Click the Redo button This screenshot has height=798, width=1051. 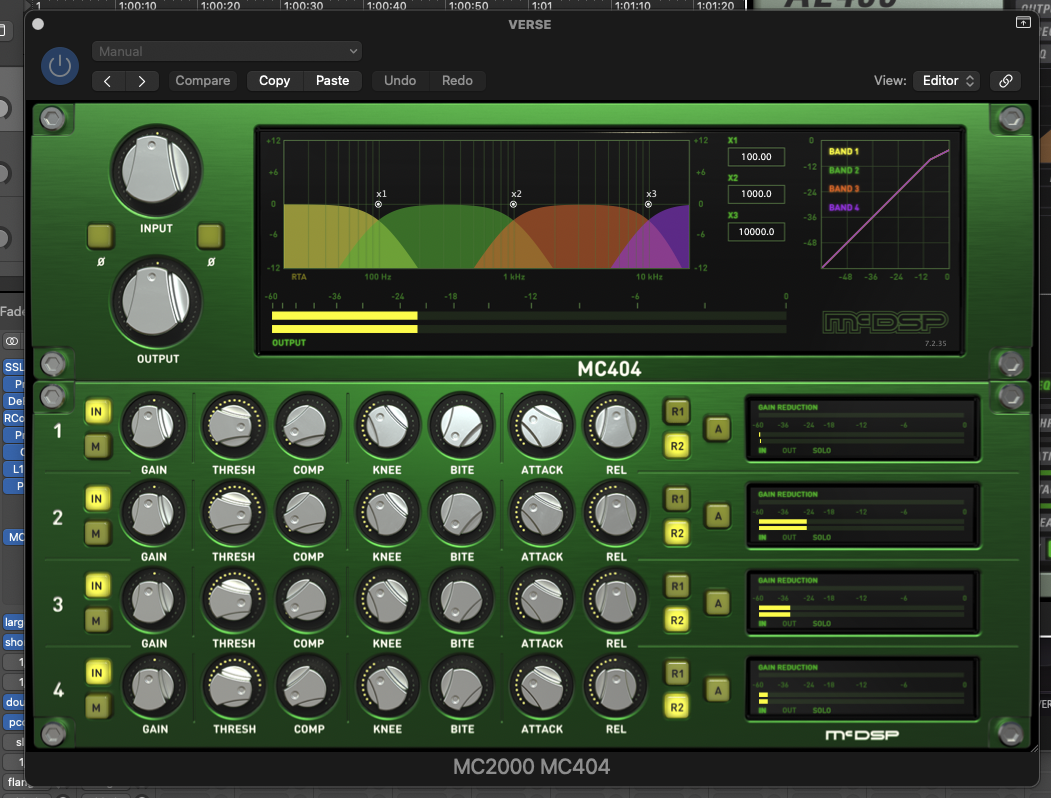click(457, 80)
